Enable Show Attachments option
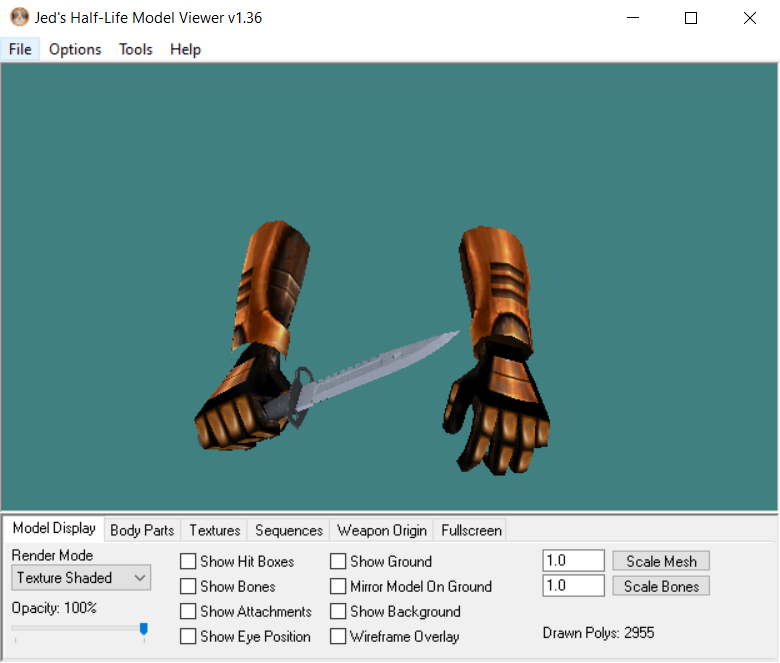780x663 pixels. coord(188,612)
